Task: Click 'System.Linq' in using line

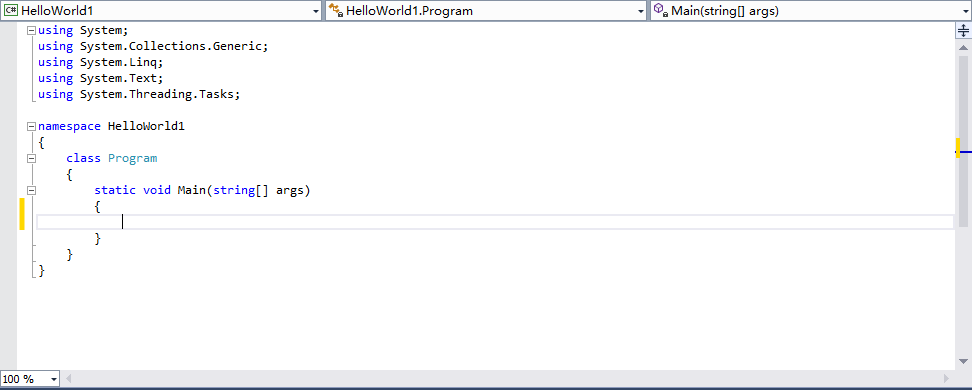Action: (x=118, y=62)
